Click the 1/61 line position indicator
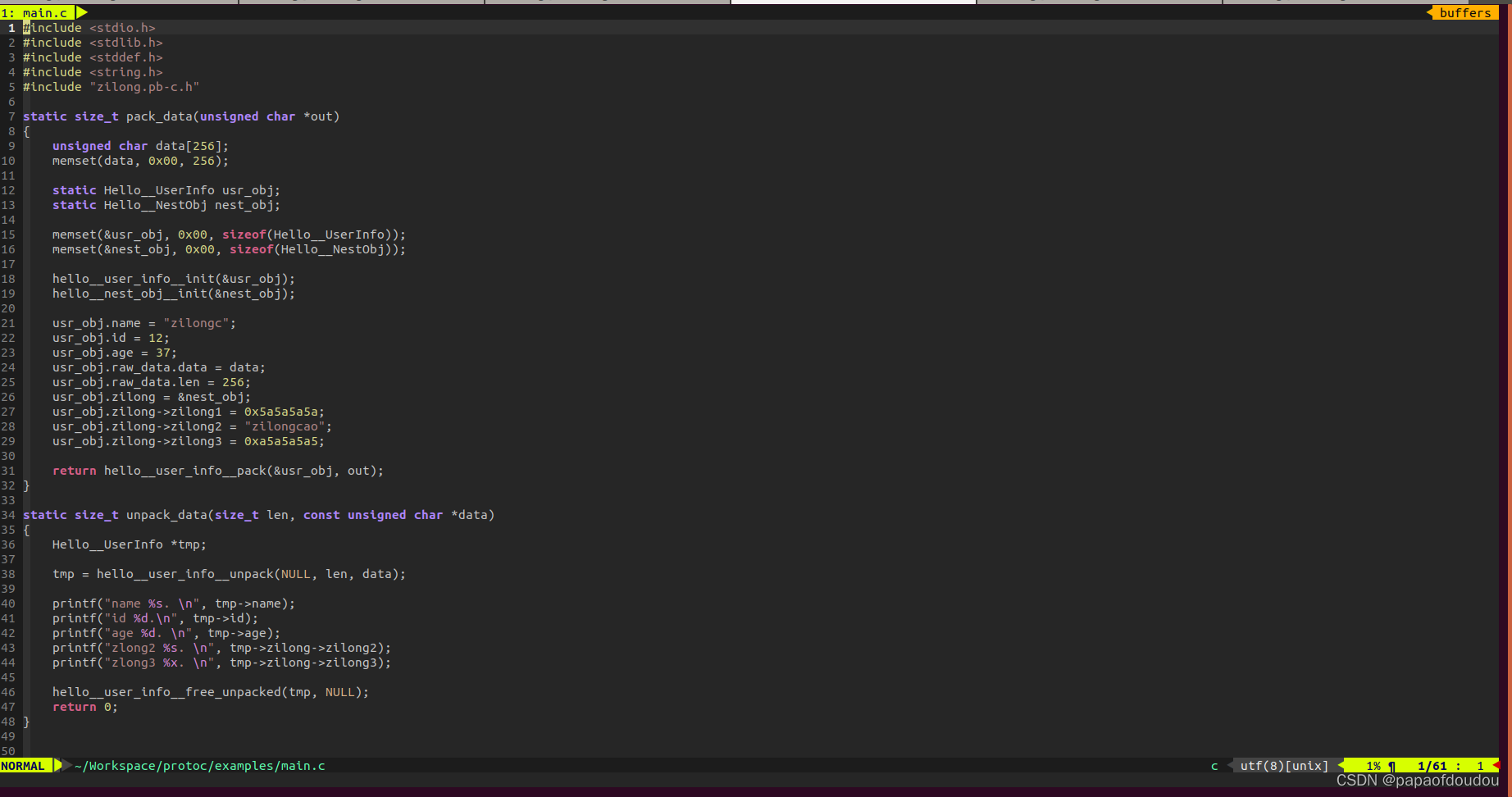1512x797 pixels. pyautogui.click(x=1432, y=766)
